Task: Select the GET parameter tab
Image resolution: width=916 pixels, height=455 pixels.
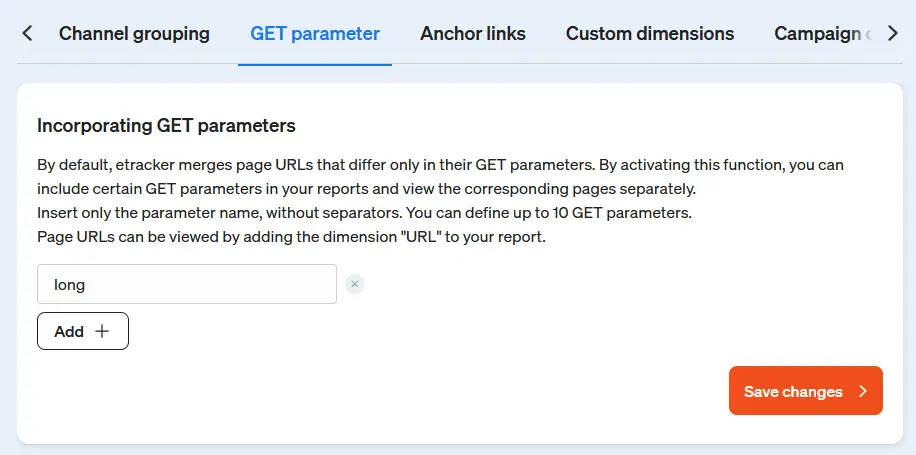Action: point(315,34)
